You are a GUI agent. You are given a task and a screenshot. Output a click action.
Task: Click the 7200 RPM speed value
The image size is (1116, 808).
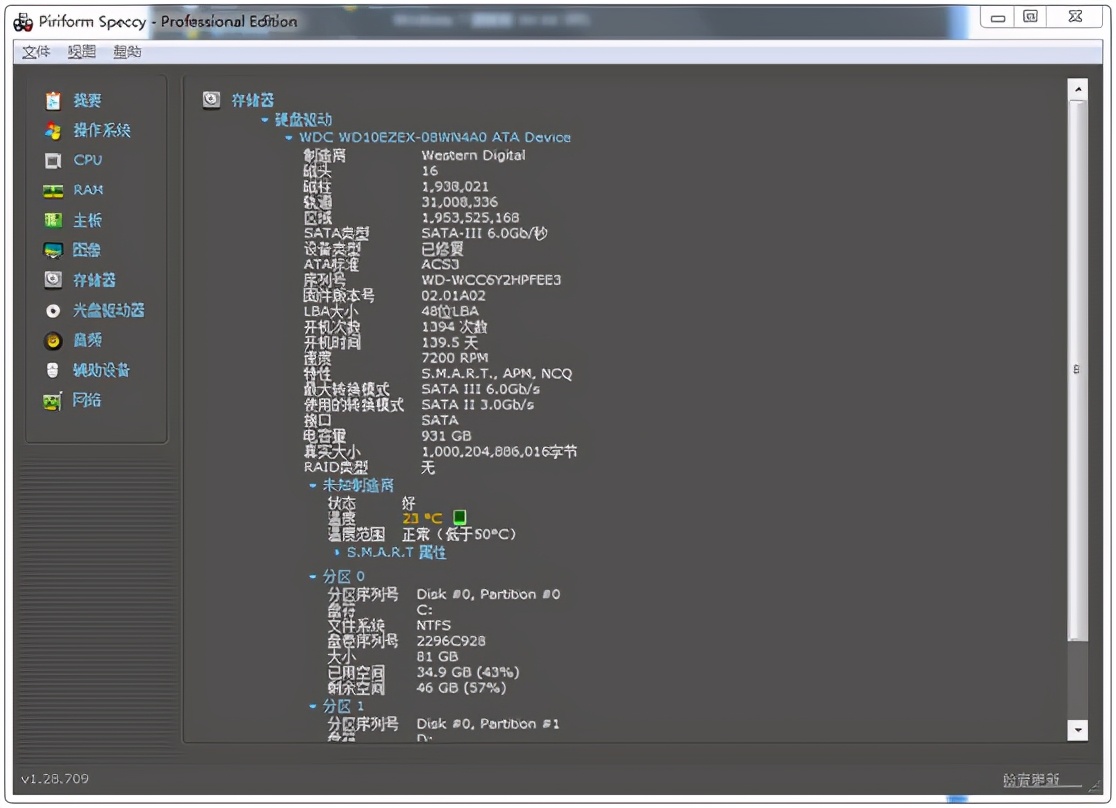(x=454, y=358)
